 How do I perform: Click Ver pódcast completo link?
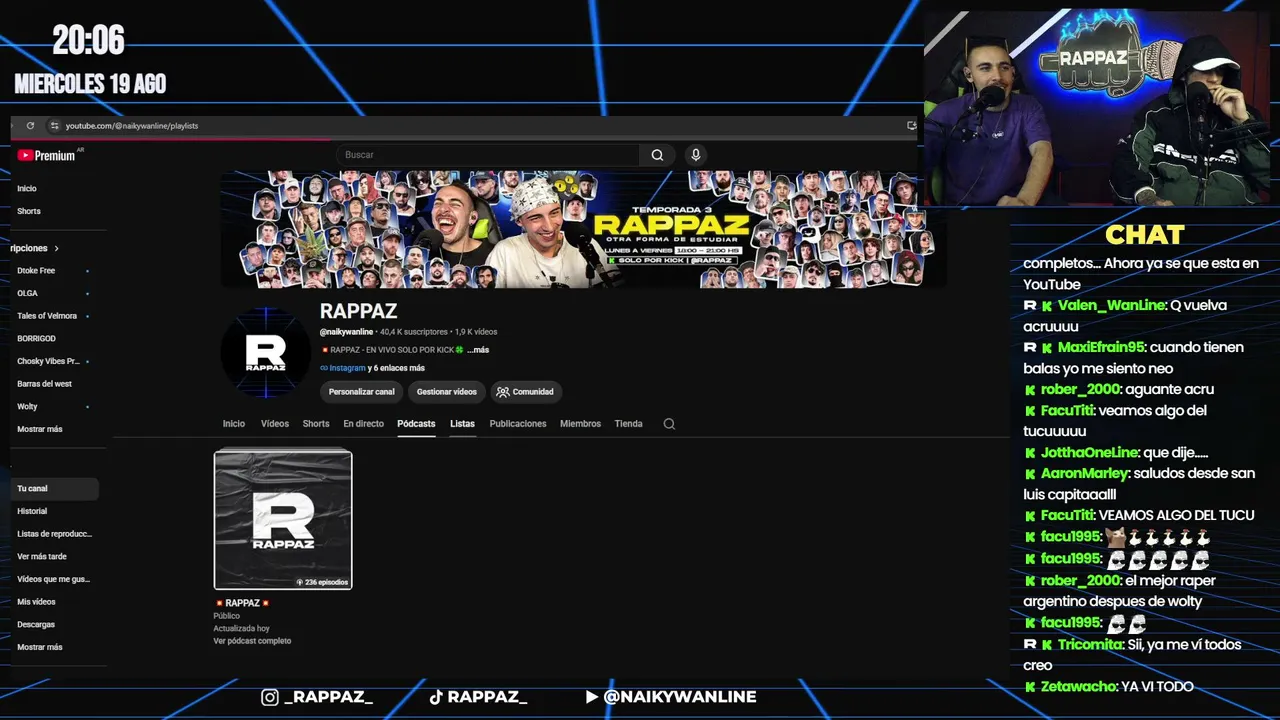pos(252,641)
